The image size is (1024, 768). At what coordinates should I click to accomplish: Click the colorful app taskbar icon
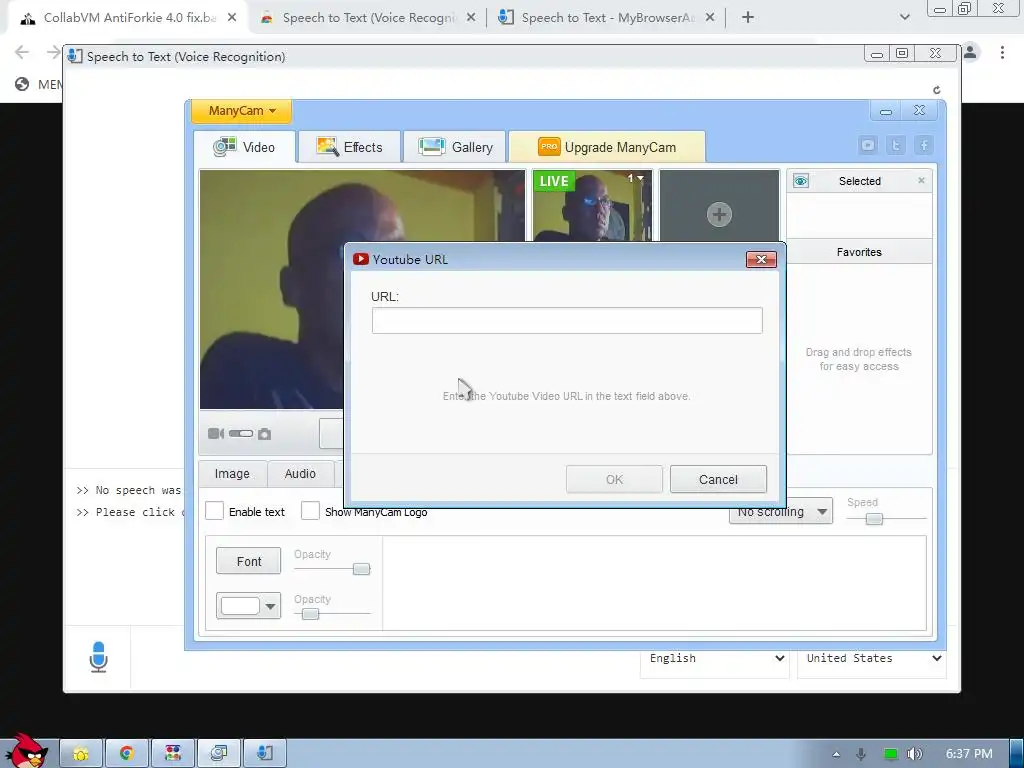(x=173, y=754)
